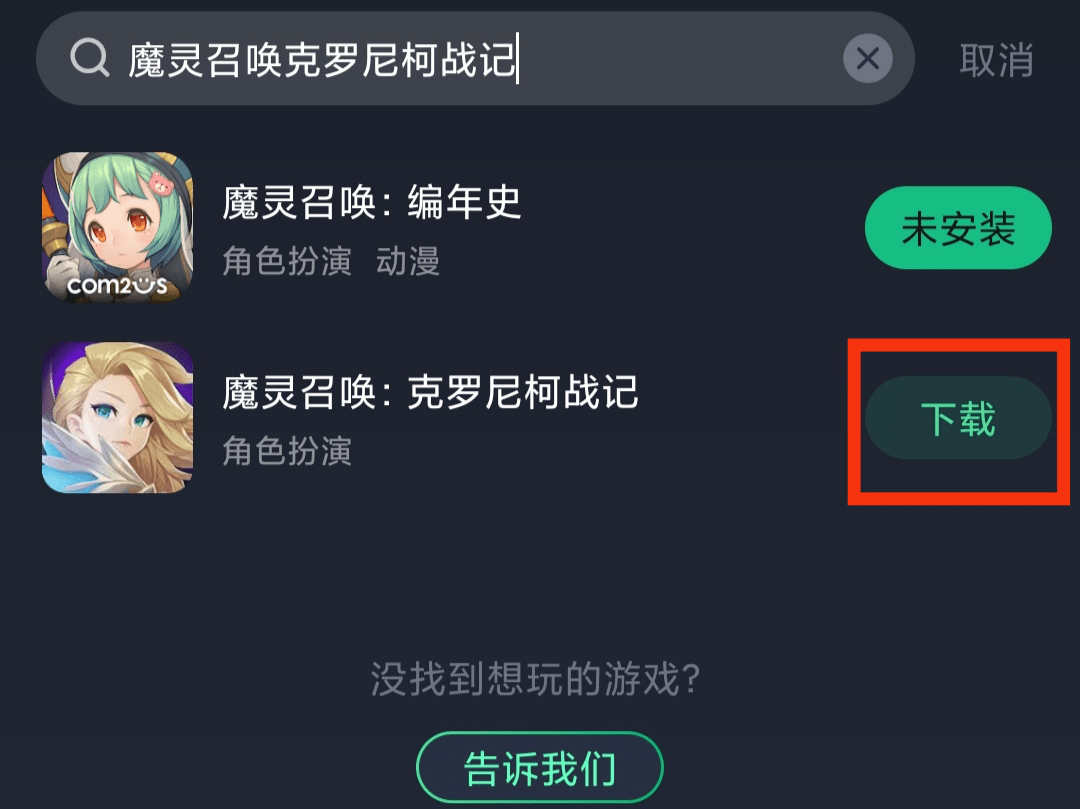
Task: Place cursor after 战记 in search box
Action: (x=518, y=60)
